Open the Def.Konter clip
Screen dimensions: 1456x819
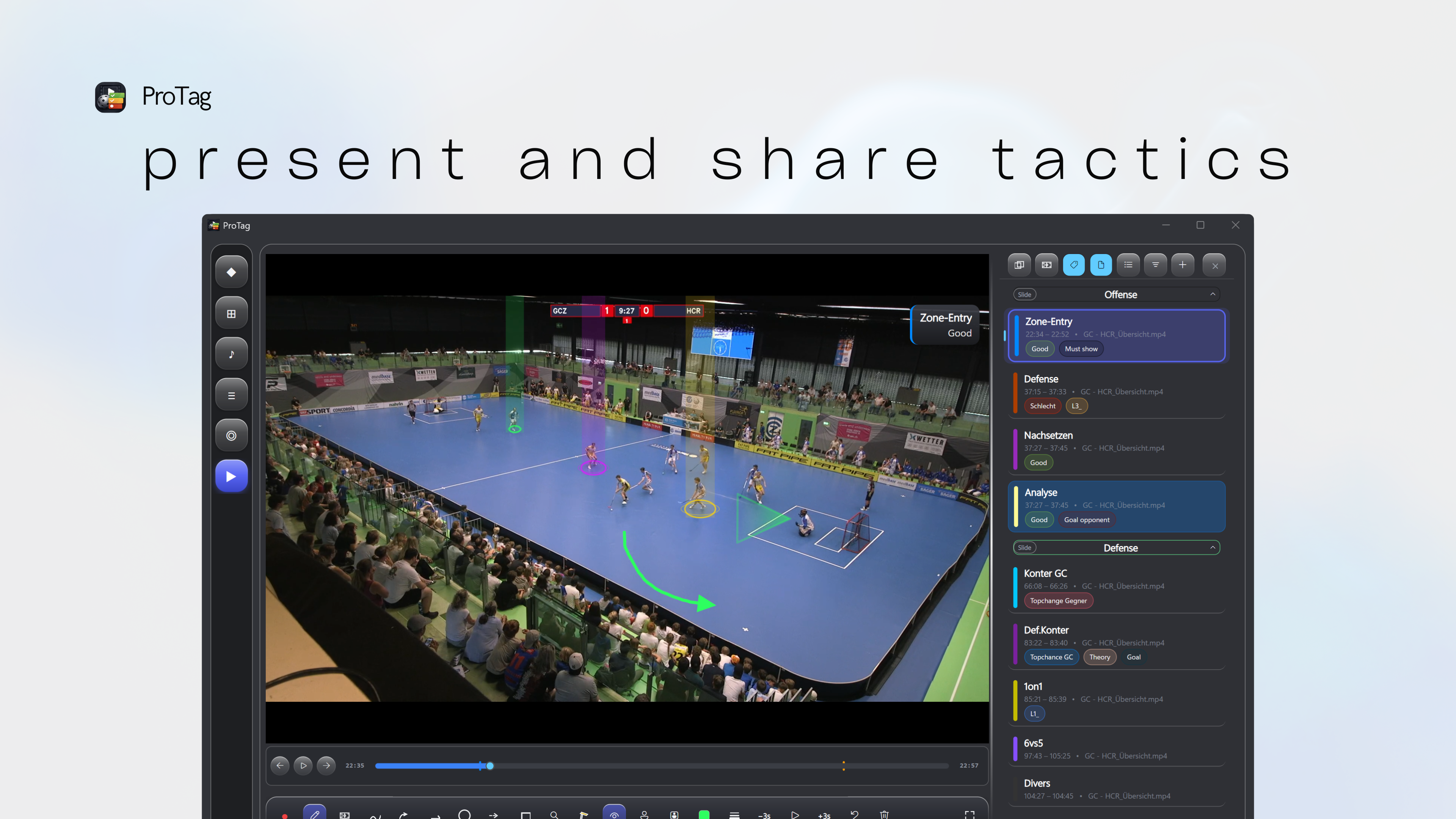[1117, 644]
